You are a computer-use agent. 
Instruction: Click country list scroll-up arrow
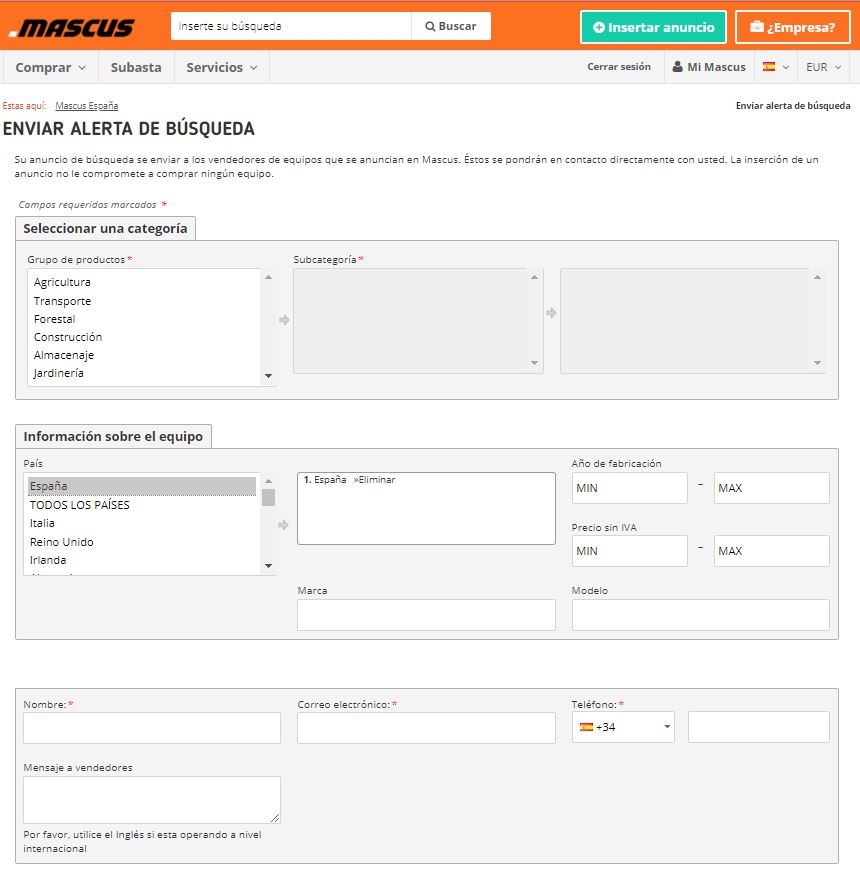[268, 481]
